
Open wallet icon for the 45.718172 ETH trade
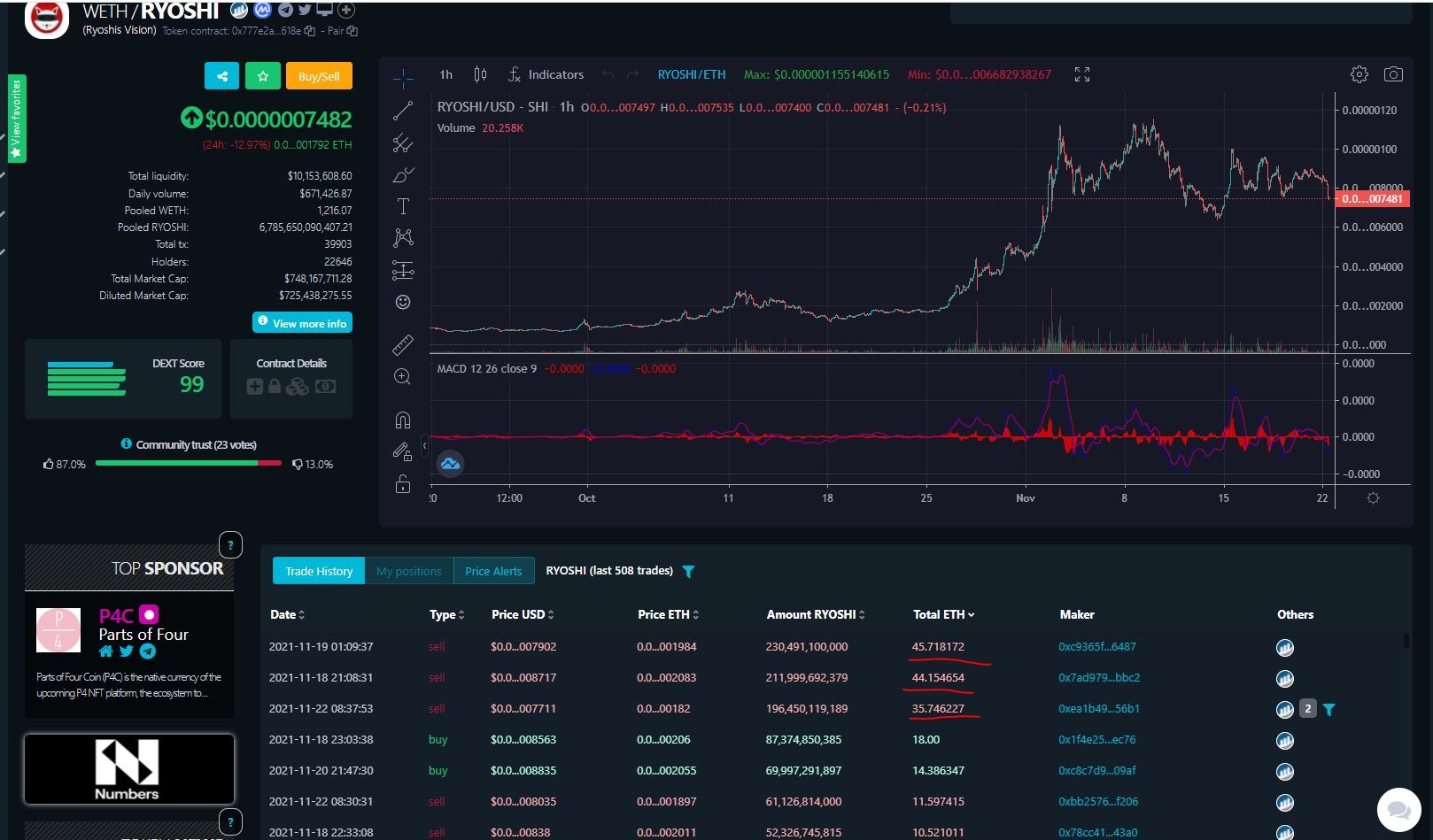pos(1285,648)
